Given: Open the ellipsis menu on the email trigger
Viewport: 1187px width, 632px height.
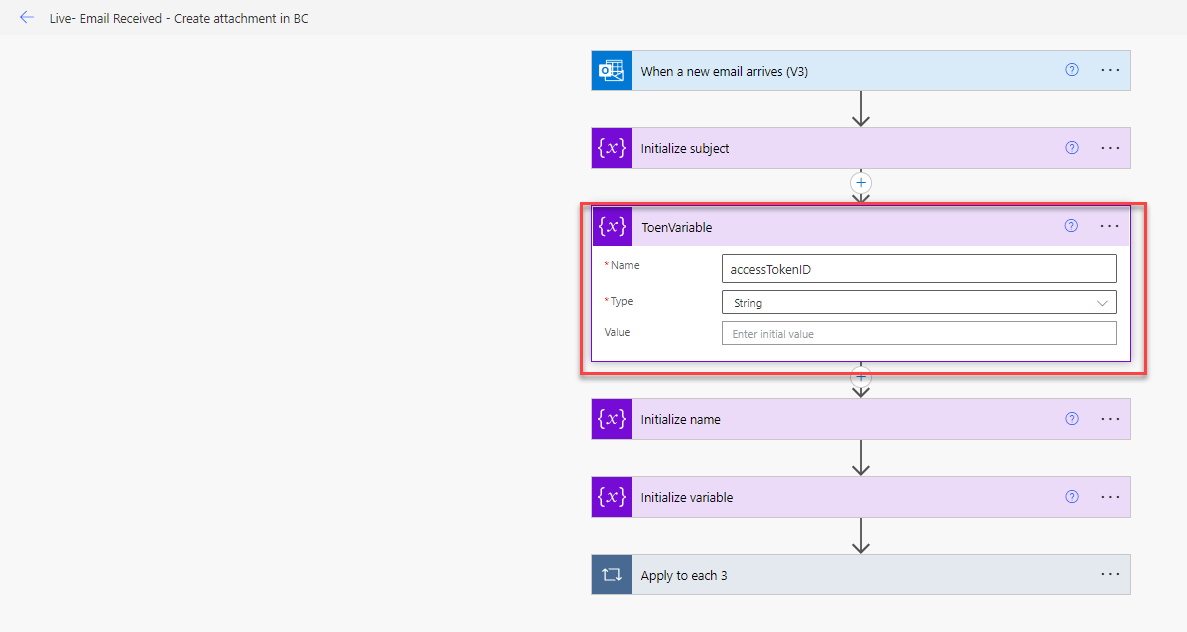Looking at the screenshot, I should 1109,70.
